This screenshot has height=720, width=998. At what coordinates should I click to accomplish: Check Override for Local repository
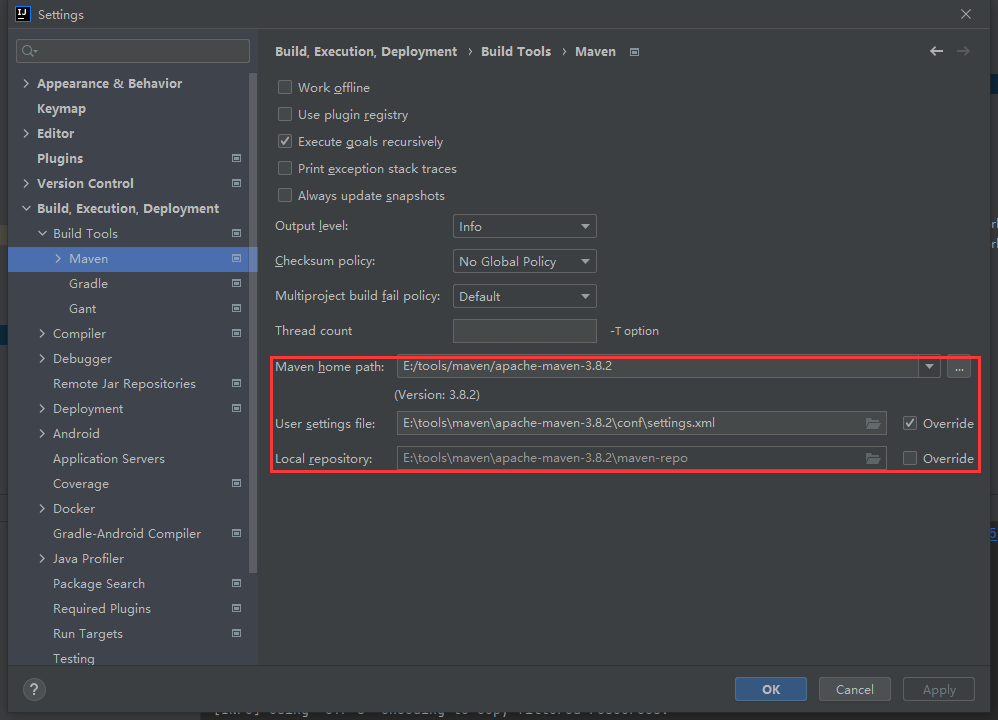point(910,458)
